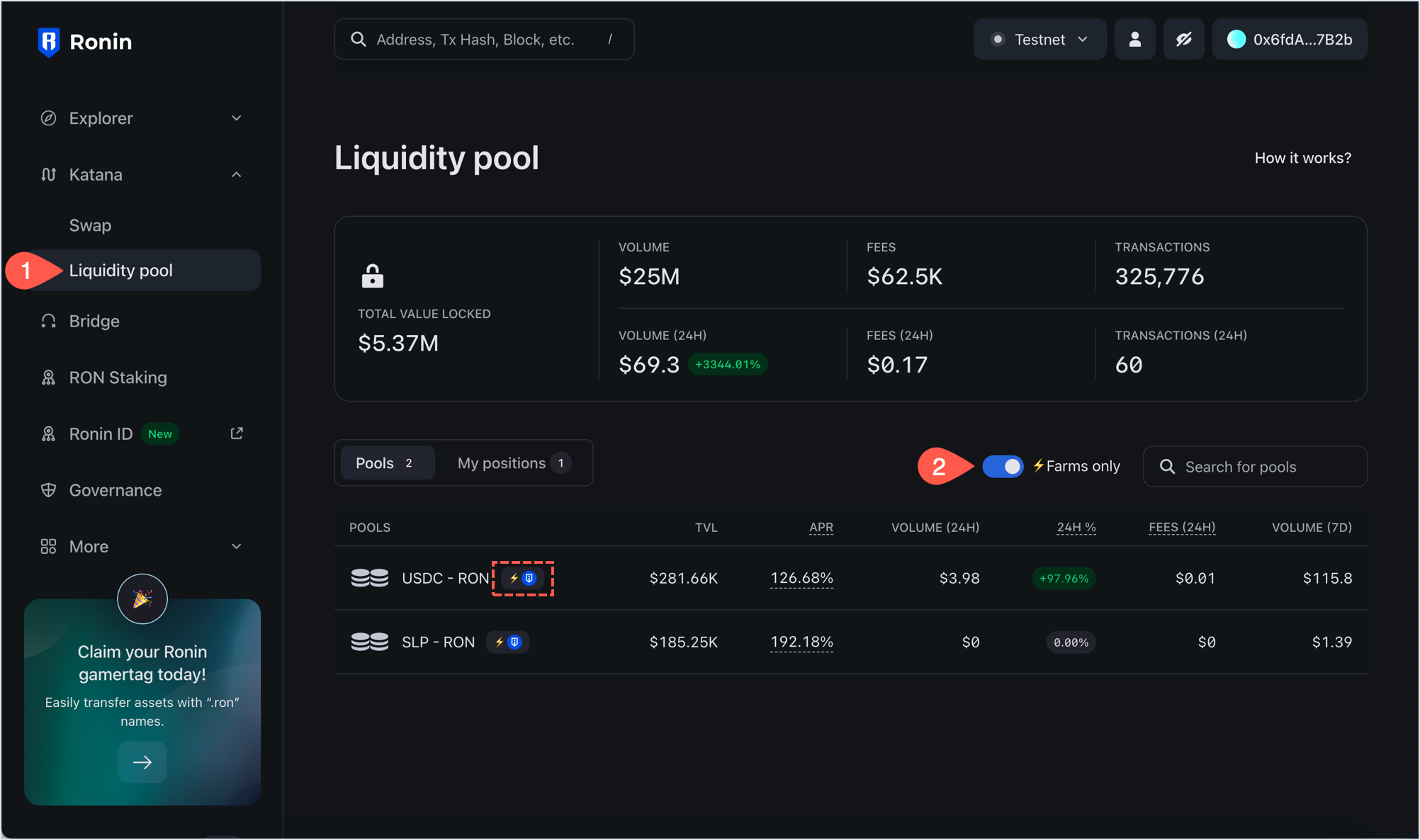Open Governance from the sidebar
Screen dimensions: 1420x840
[x=115, y=490]
